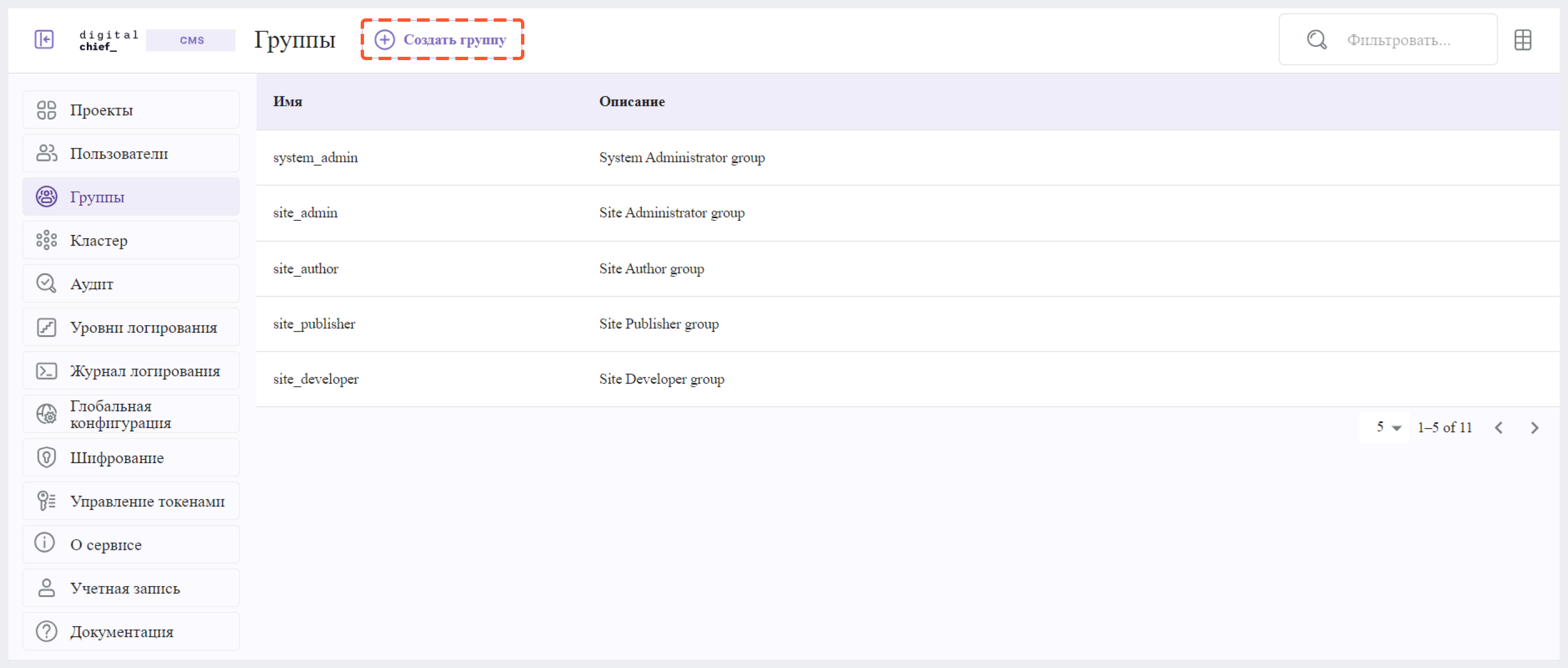
Task: Click the Проекты grid icon
Action: pos(46,110)
